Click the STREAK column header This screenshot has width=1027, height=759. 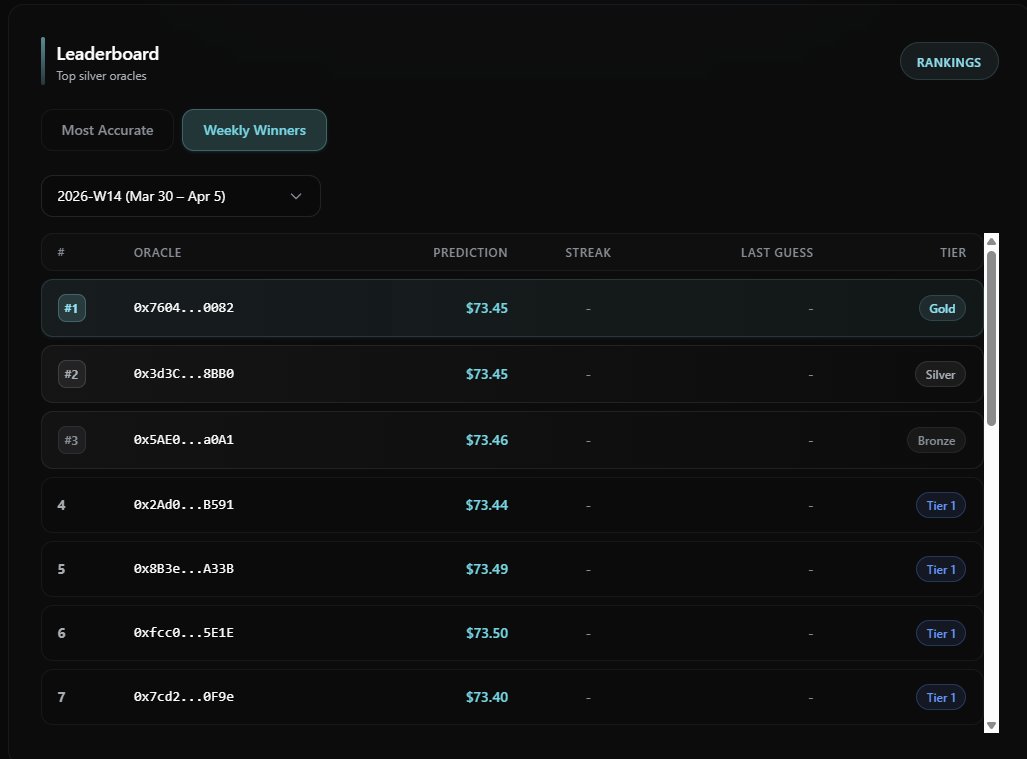click(588, 253)
